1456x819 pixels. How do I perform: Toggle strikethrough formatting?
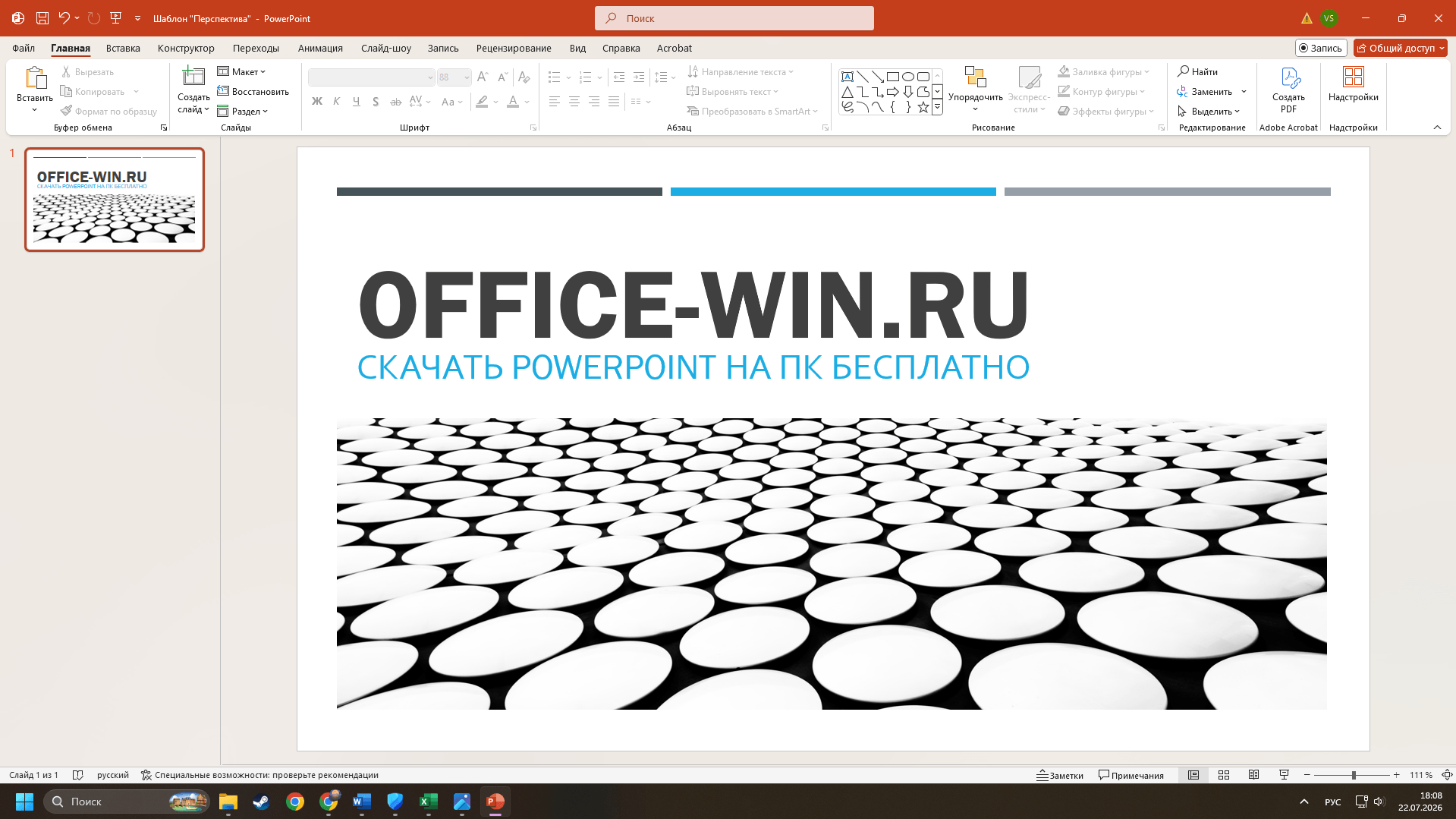(395, 102)
